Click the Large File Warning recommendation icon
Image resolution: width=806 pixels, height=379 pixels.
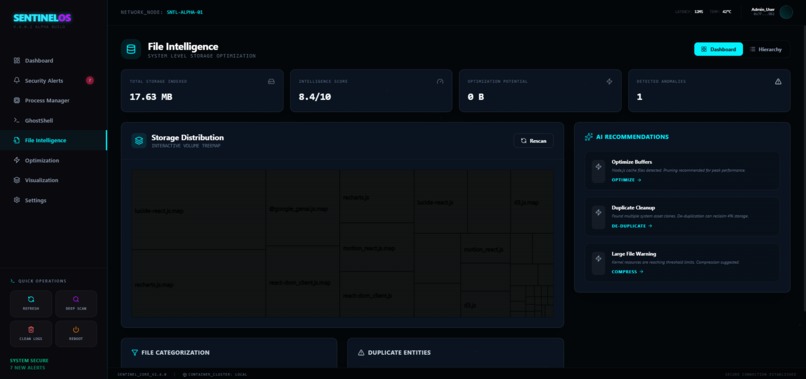pyautogui.click(x=598, y=258)
